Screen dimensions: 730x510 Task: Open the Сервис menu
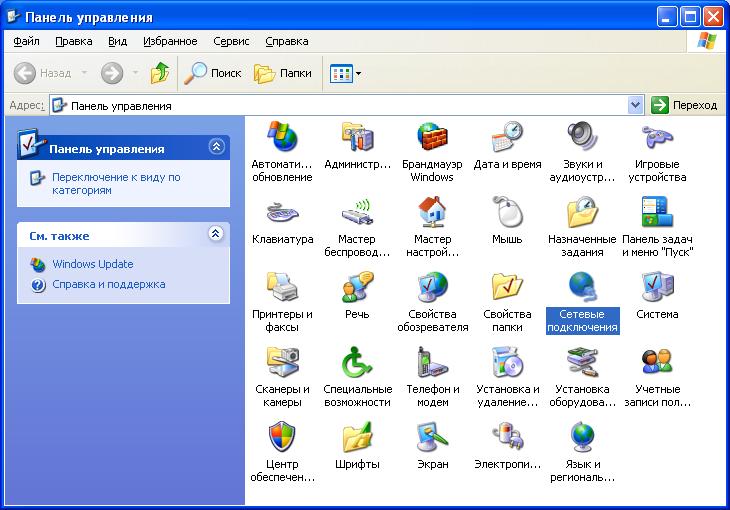pyautogui.click(x=231, y=41)
